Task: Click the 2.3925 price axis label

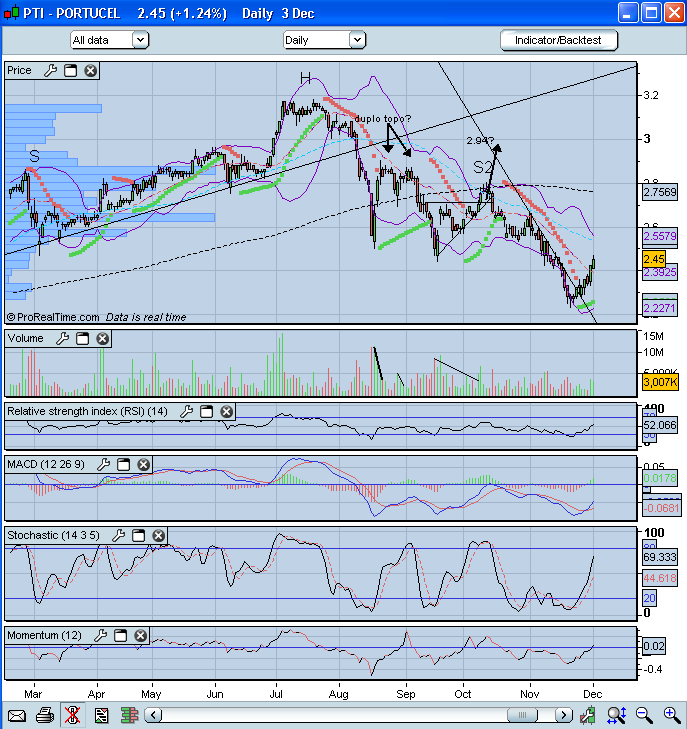Action: (660, 272)
